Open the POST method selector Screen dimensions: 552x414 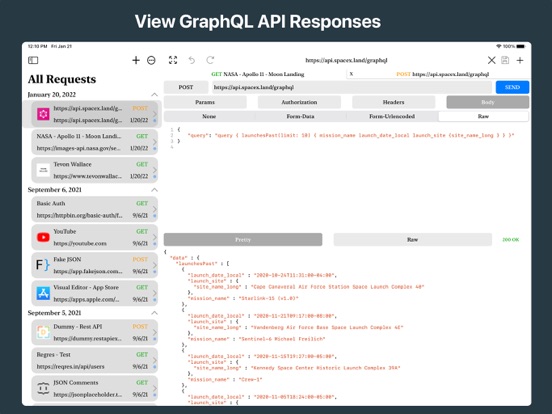[x=186, y=87]
